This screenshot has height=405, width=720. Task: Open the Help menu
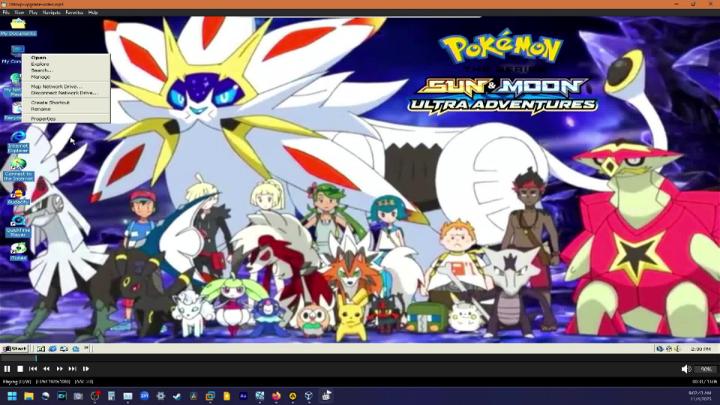[93, 13]
